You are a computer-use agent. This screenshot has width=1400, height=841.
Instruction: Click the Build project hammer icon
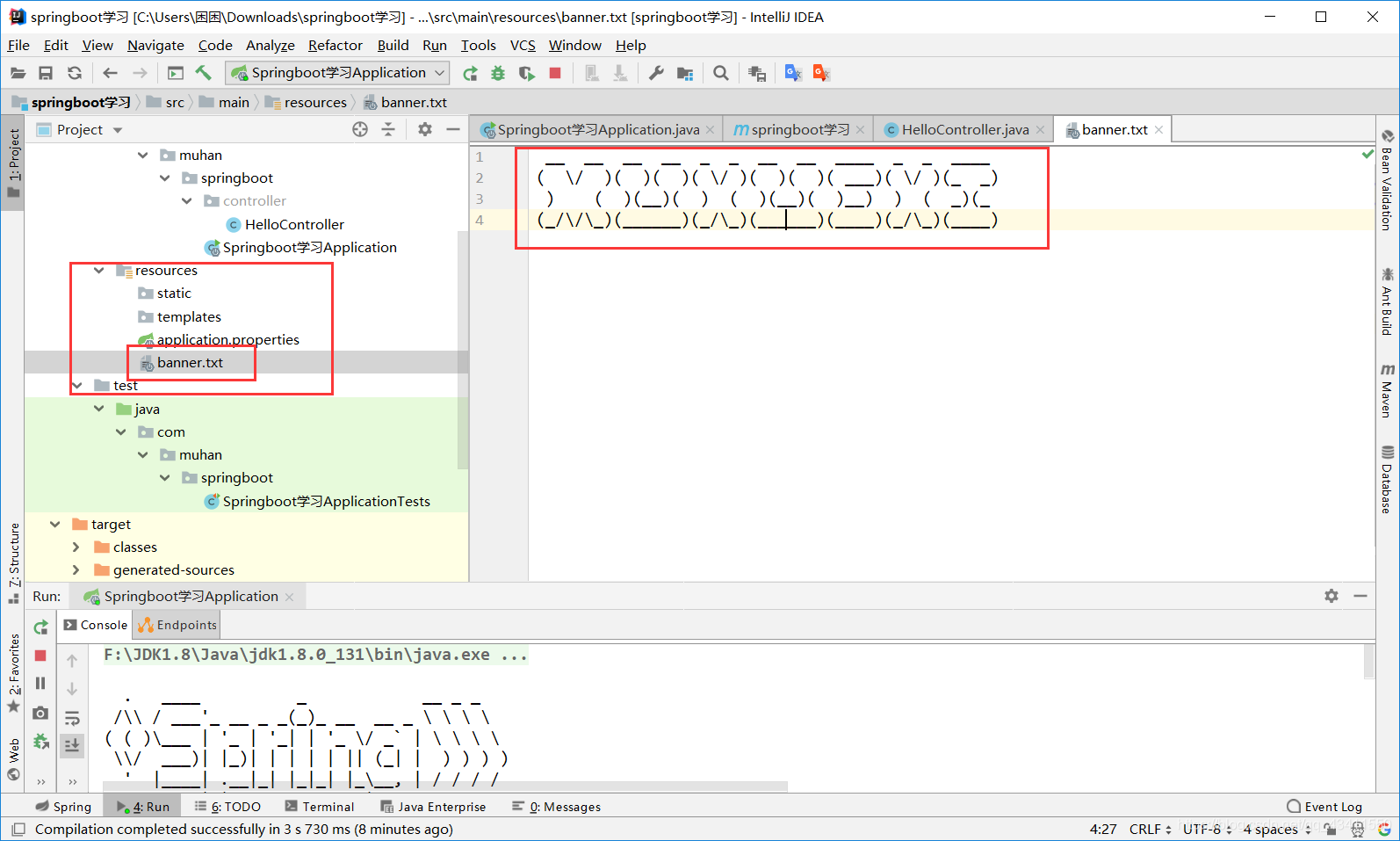click(204, 73)
